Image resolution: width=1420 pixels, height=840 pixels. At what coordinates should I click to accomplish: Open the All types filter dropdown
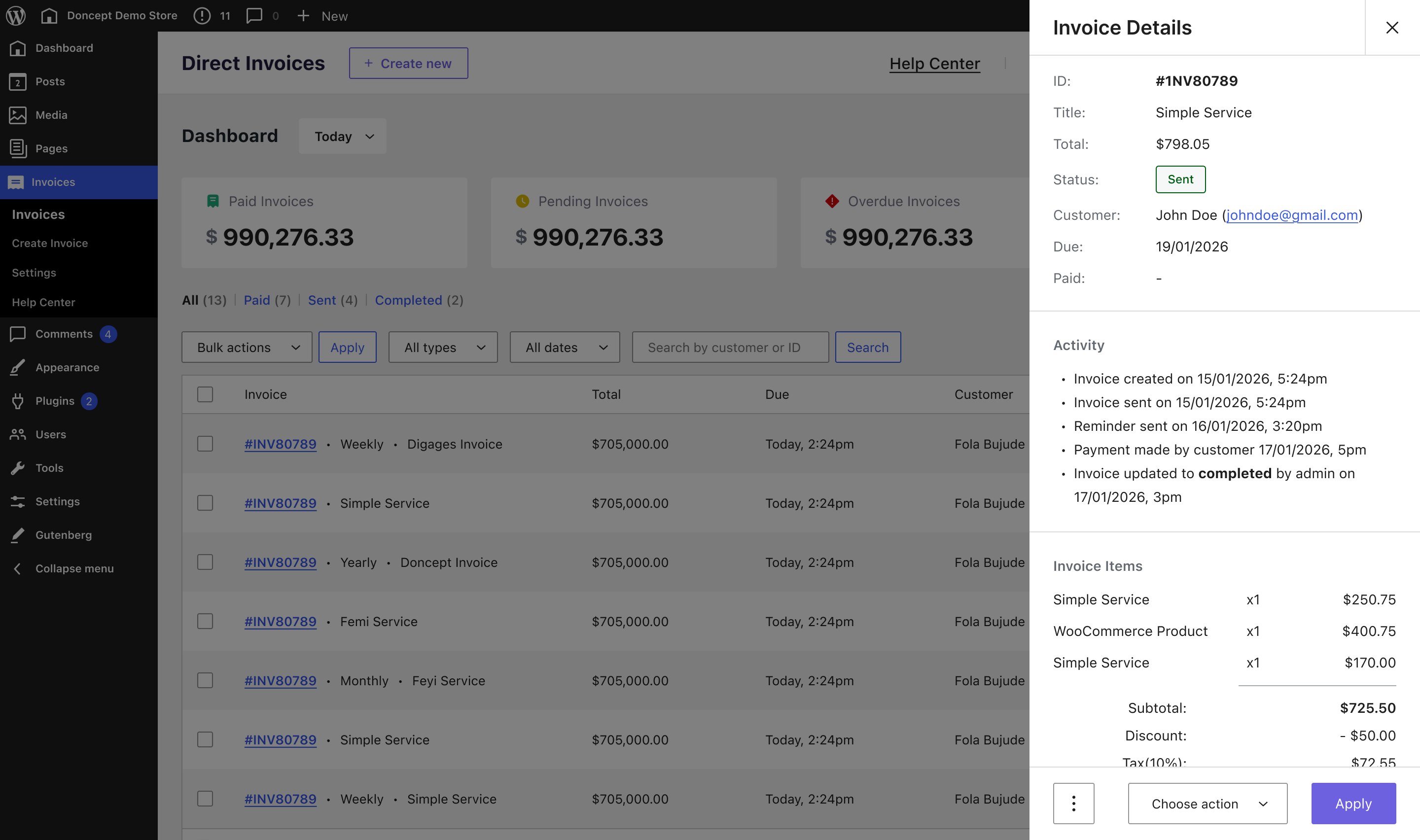(443, 347)
